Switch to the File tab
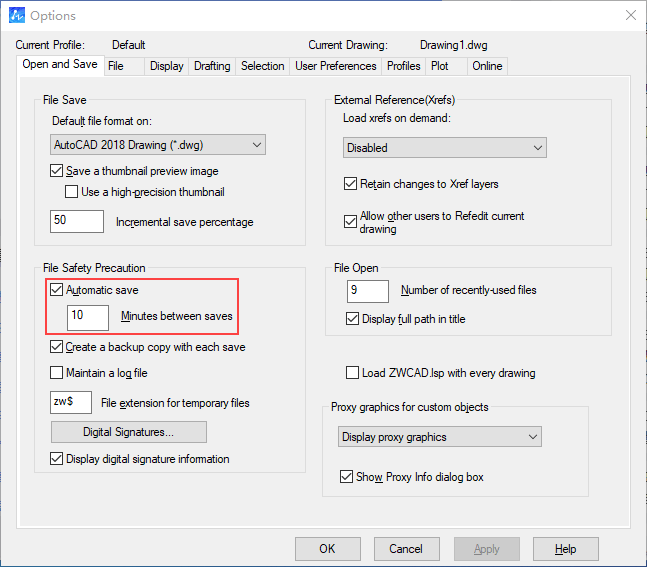The height and width of the screenshot is (567, 647). 124,66
